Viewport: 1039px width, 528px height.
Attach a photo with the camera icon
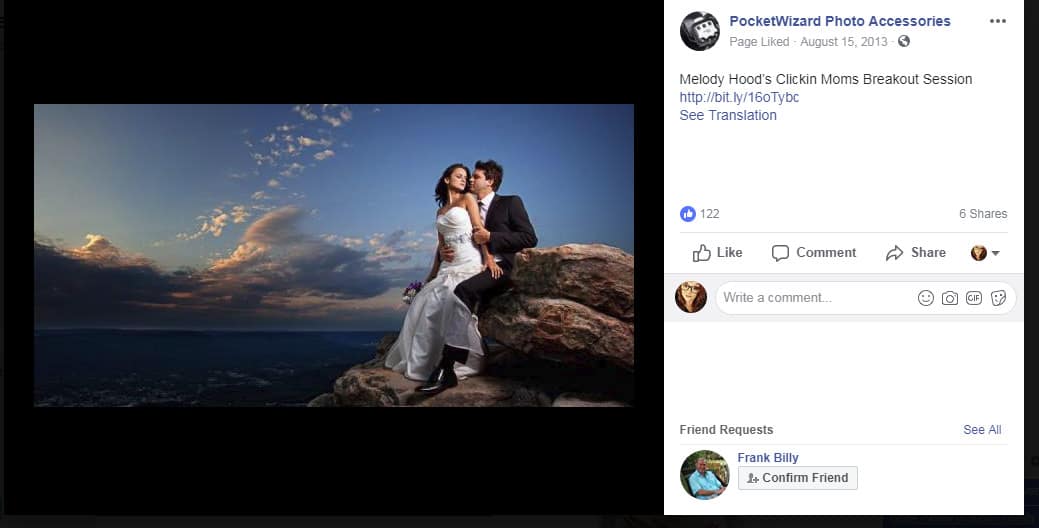950,298
